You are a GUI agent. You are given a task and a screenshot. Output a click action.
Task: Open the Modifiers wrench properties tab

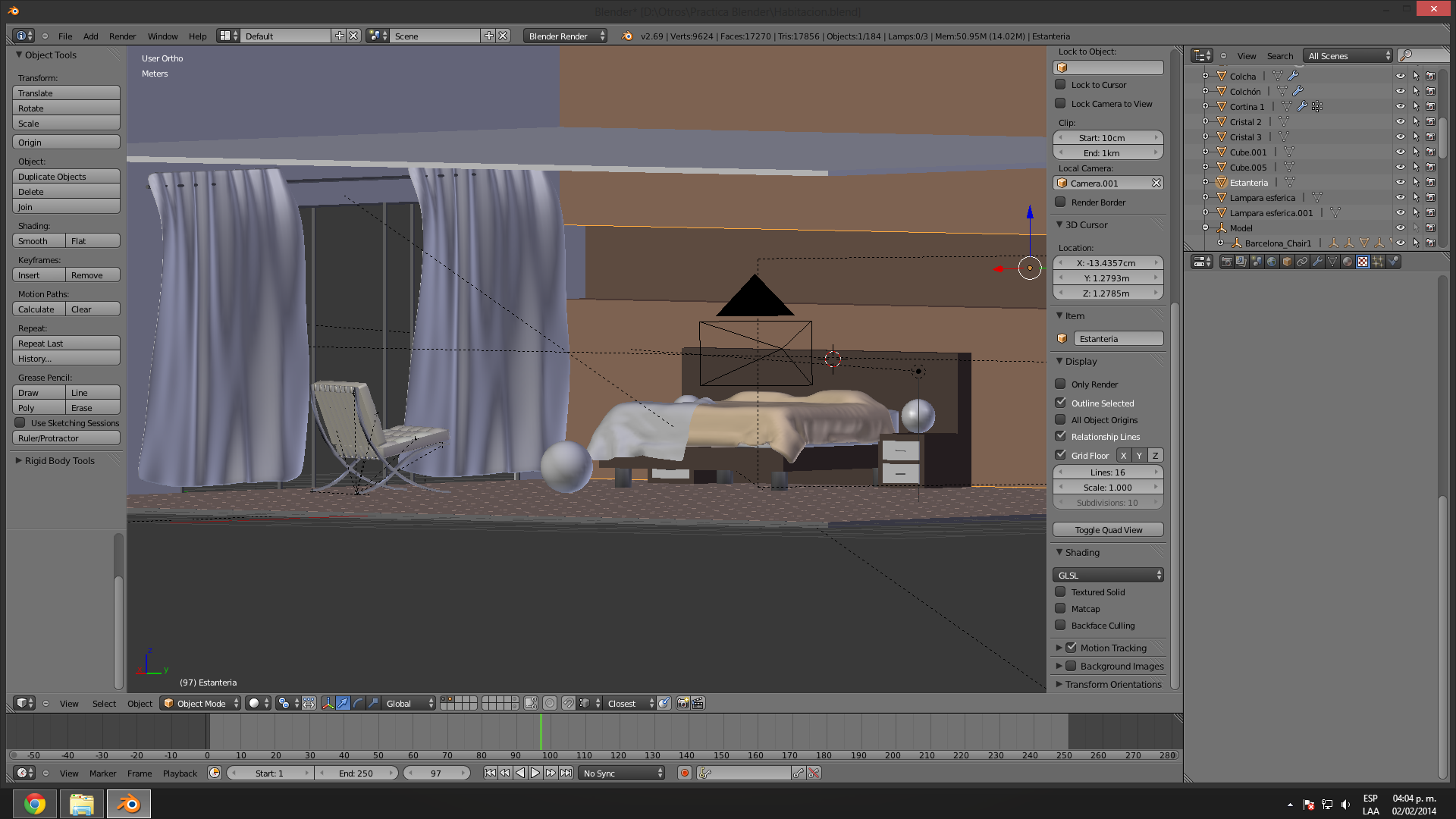pos(1317,262)
